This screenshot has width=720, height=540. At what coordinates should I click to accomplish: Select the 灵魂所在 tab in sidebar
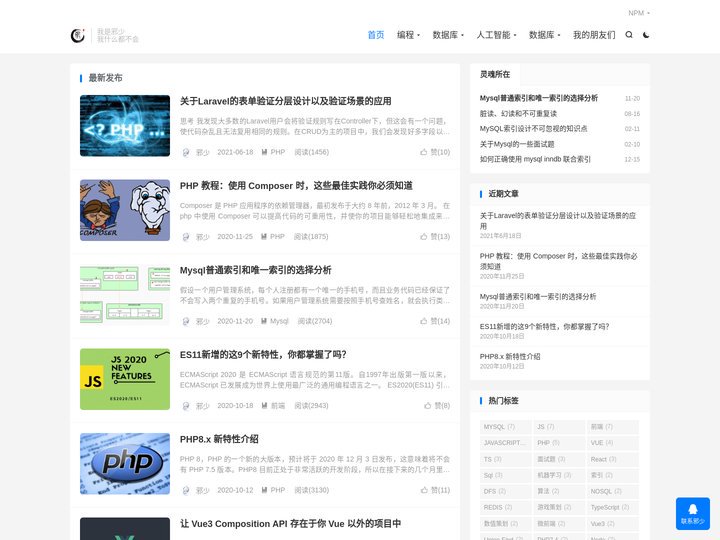[495, 74]
